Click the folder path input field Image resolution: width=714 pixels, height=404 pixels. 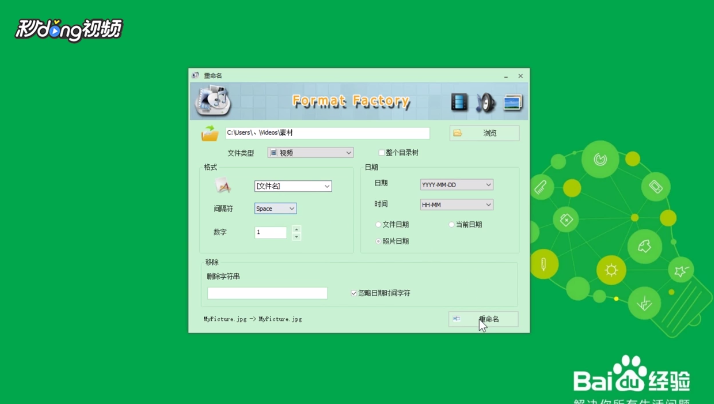pyautogui.click(x=327, y=133)
